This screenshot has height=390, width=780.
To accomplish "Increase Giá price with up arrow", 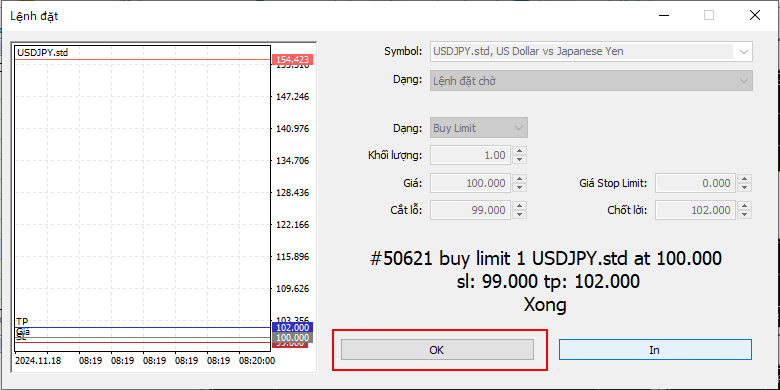I will pos(519,179).
